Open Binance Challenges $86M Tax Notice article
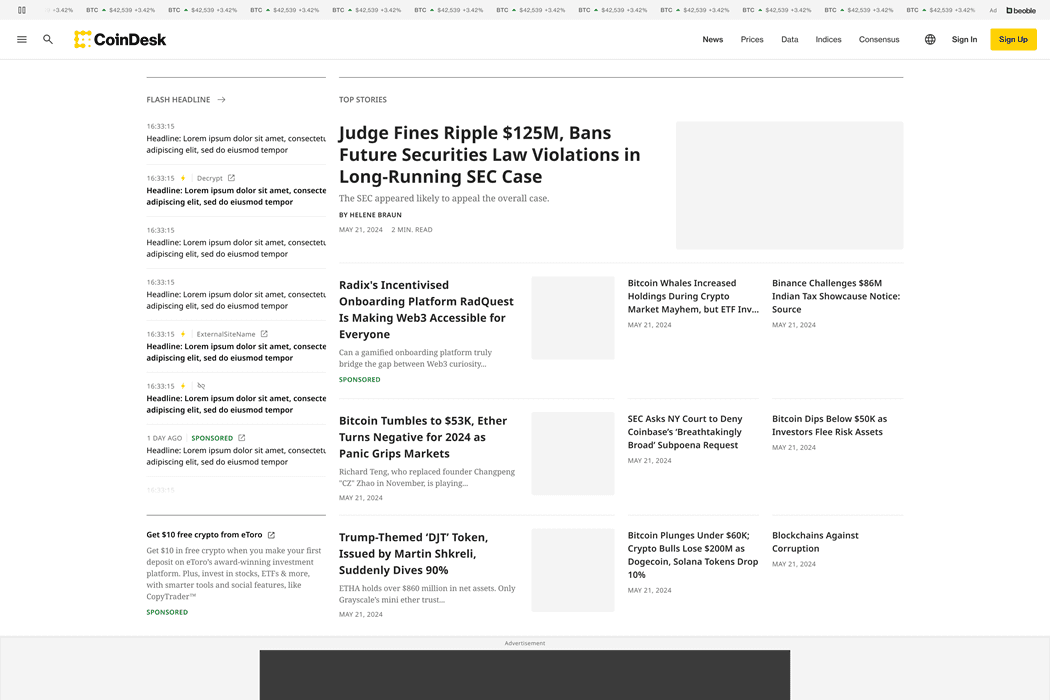The image size is (1050, 700). (x=836, y=296)
